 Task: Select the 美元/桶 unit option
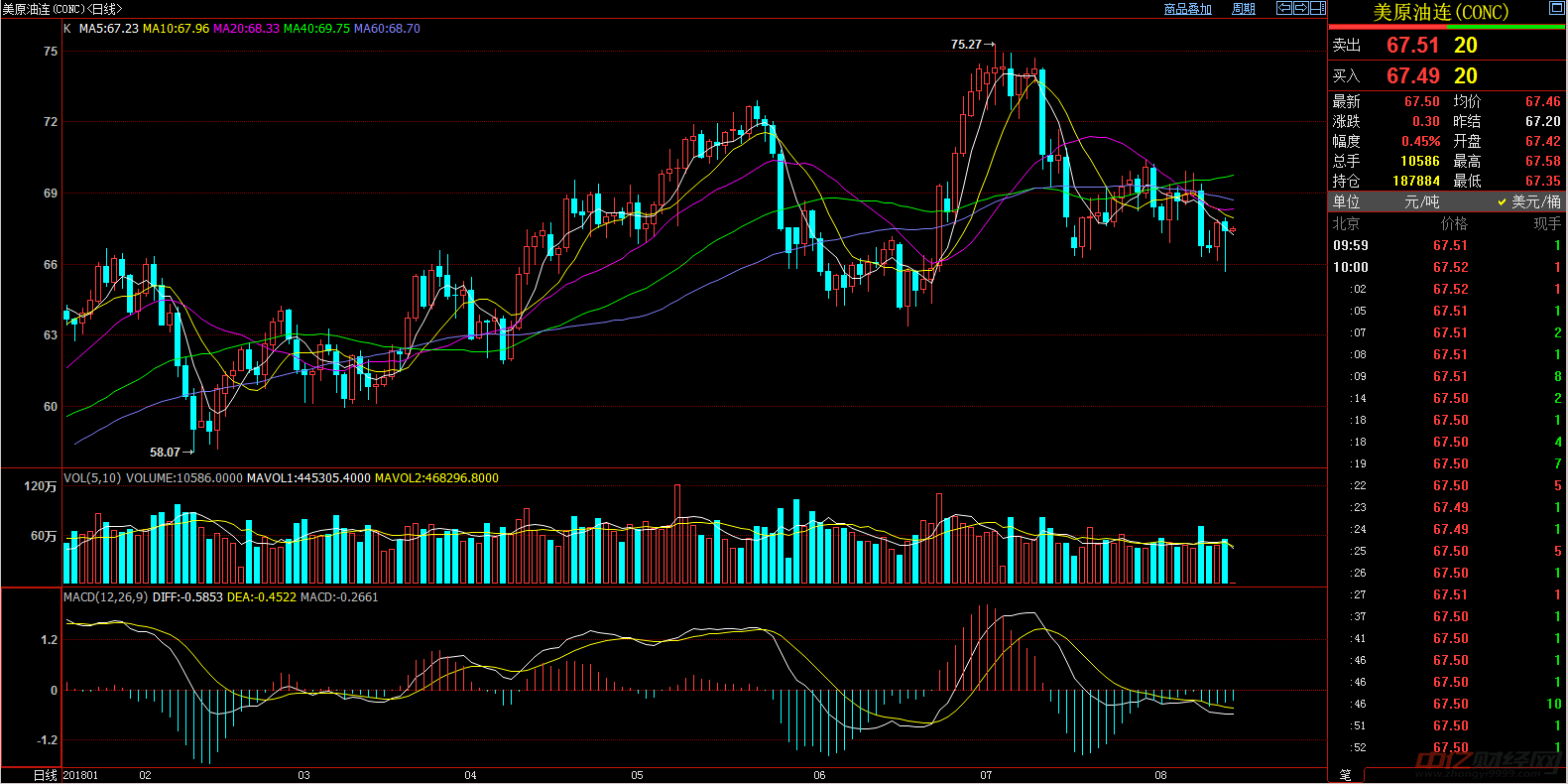tap(1535, 201)
